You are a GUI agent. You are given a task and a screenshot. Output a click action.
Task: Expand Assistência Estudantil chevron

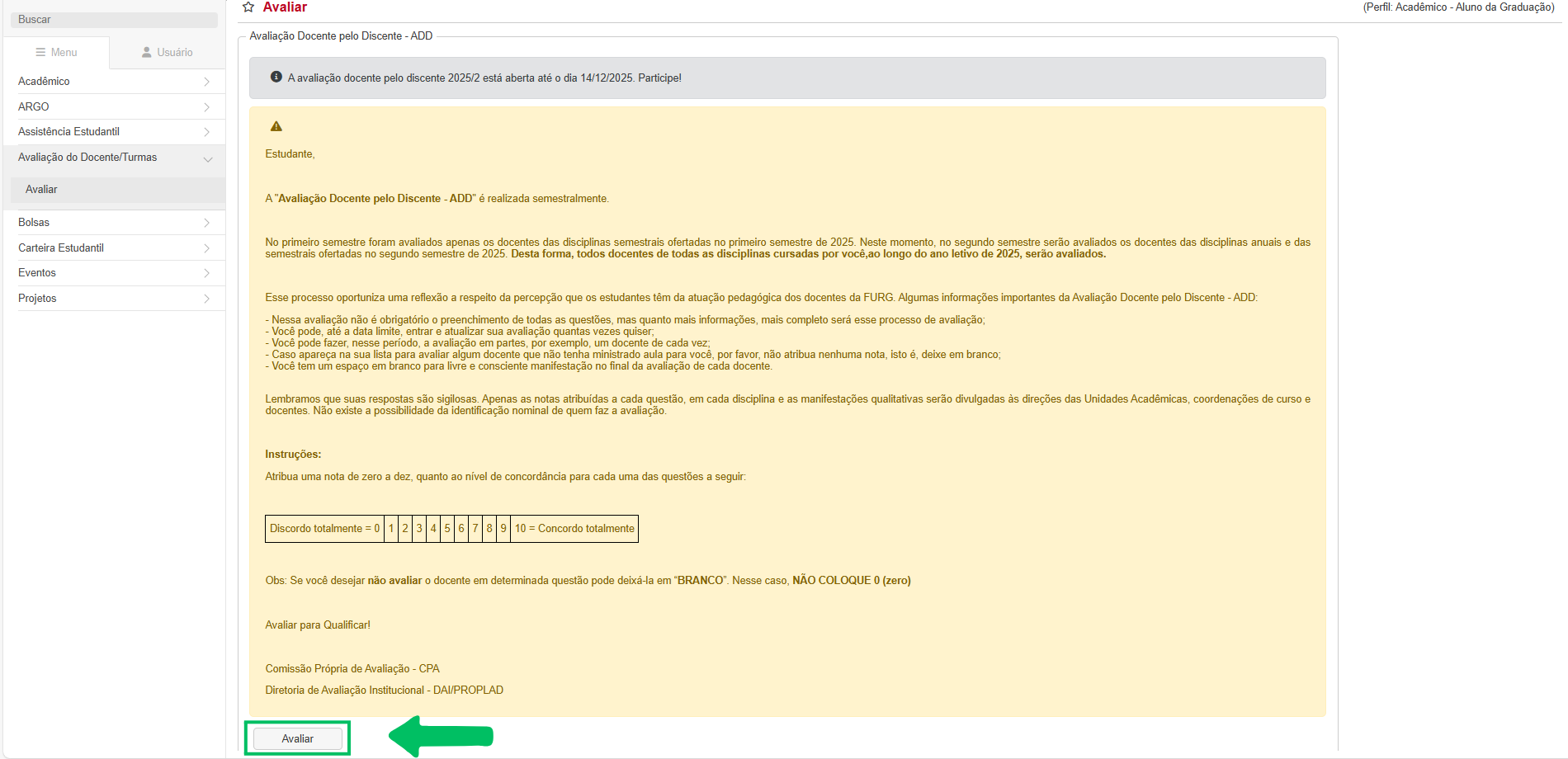(206, 132)
